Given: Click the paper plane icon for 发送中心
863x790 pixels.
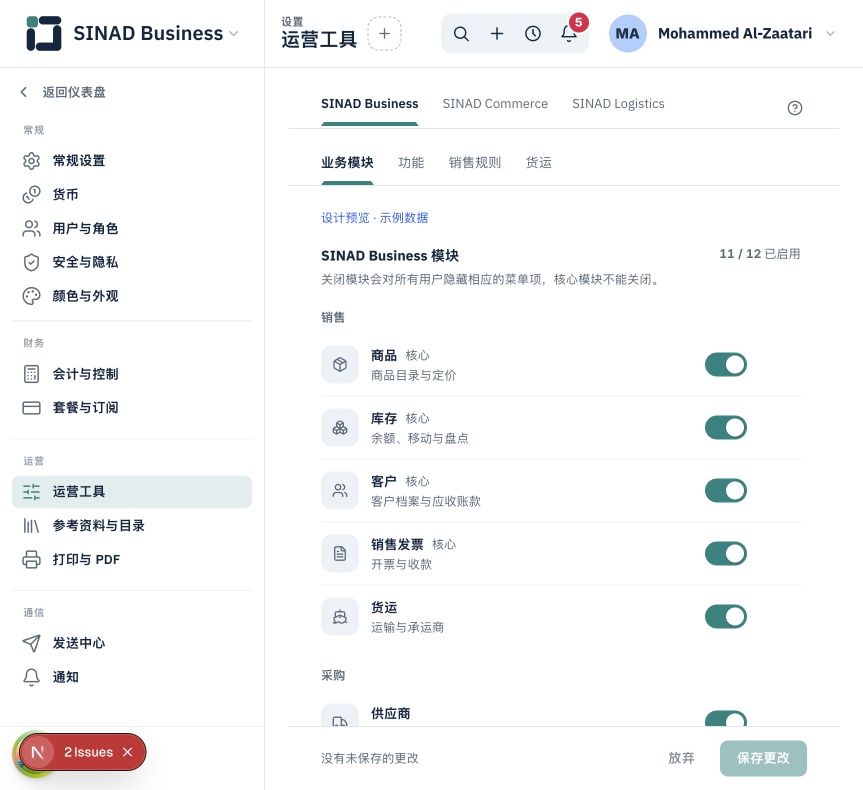Looking at the screenshot, I should pos(31,643).
